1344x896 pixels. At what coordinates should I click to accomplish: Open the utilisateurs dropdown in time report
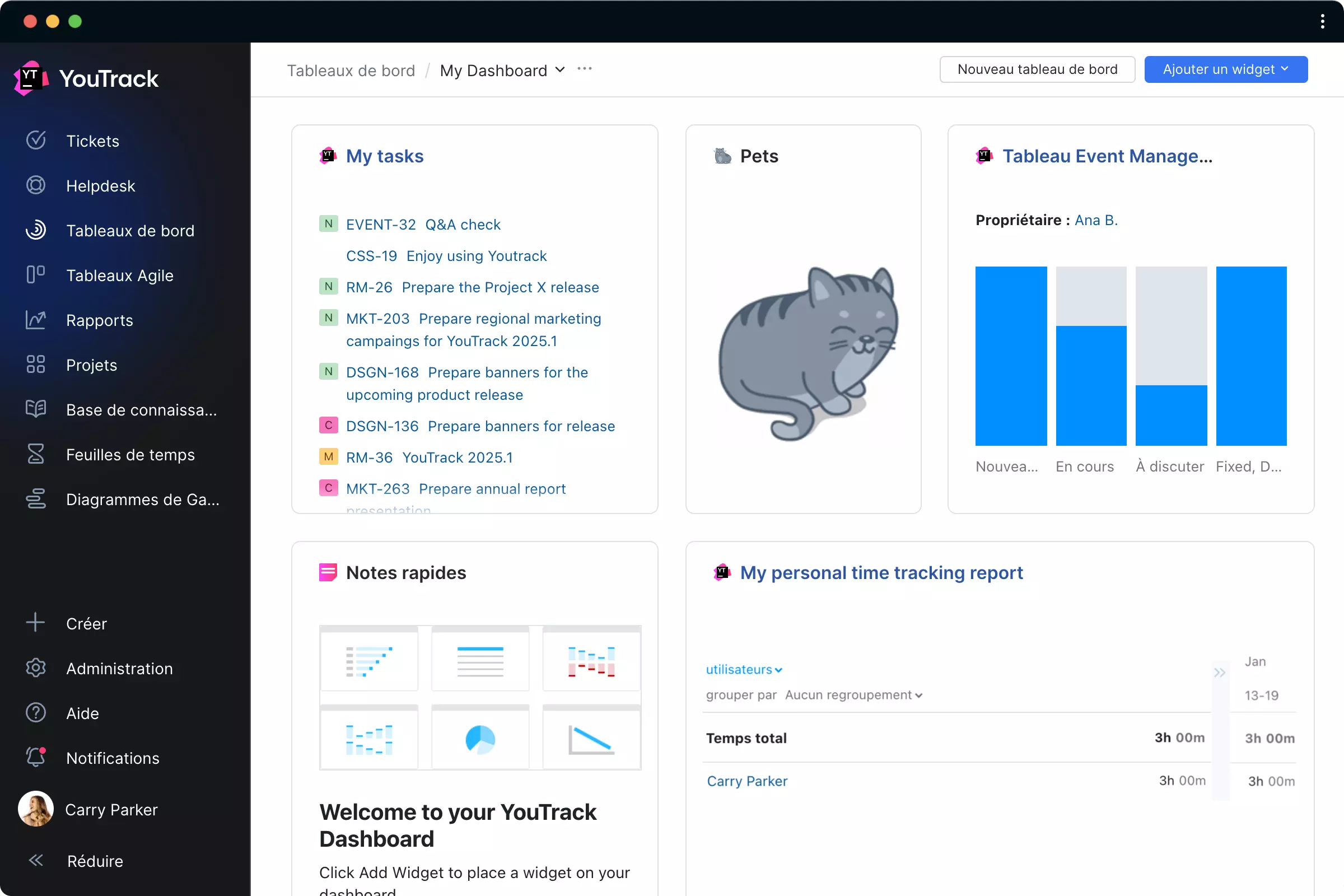coord(744,670)
